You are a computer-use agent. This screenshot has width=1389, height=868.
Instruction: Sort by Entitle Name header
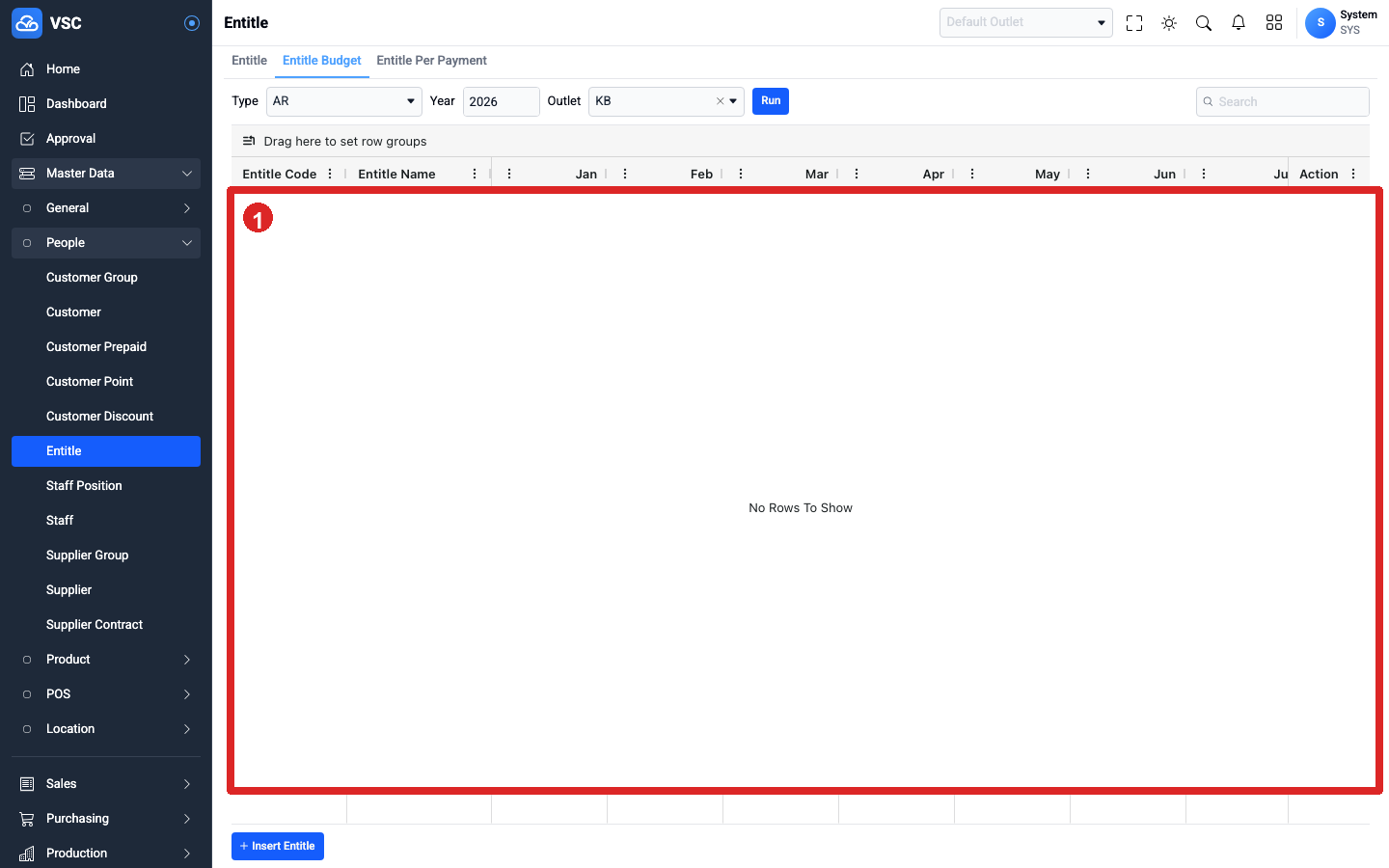(x=396, y=174)
